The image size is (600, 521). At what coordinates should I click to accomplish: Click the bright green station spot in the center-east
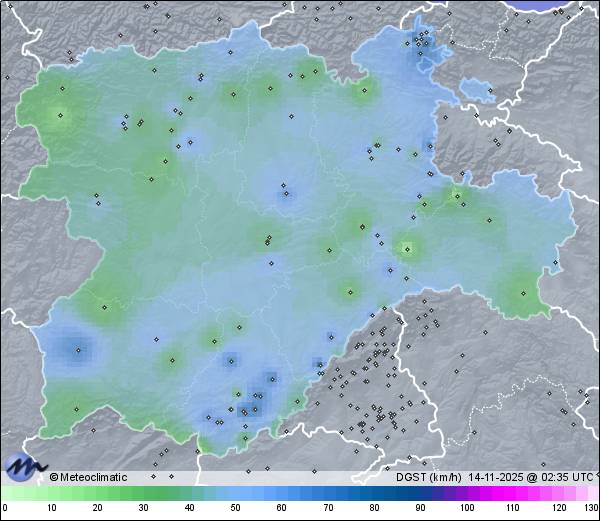click(x=406, y=248)
